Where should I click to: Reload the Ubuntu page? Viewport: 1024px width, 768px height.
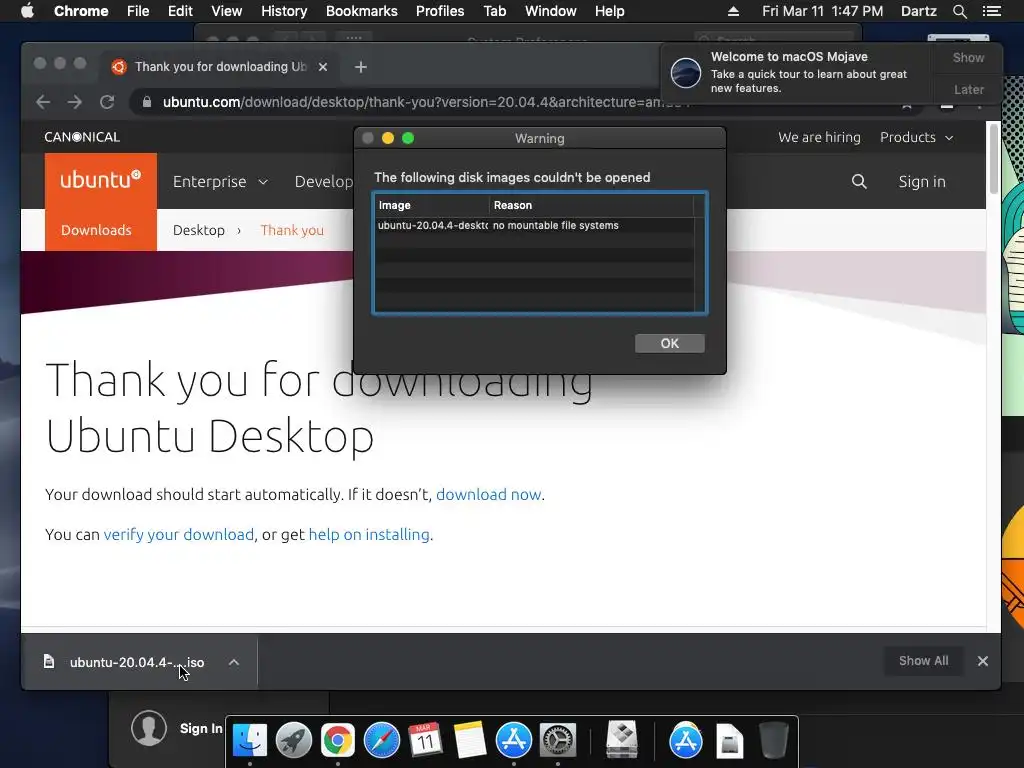tap(107, 102)
